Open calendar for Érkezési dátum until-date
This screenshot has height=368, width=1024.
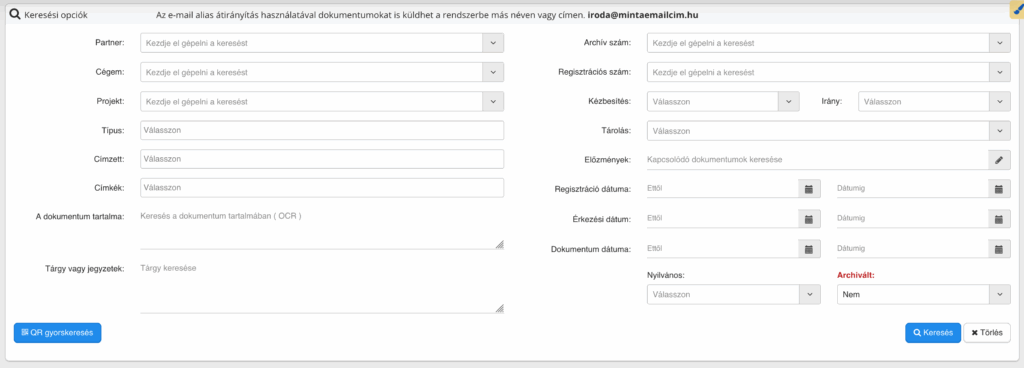999,219
